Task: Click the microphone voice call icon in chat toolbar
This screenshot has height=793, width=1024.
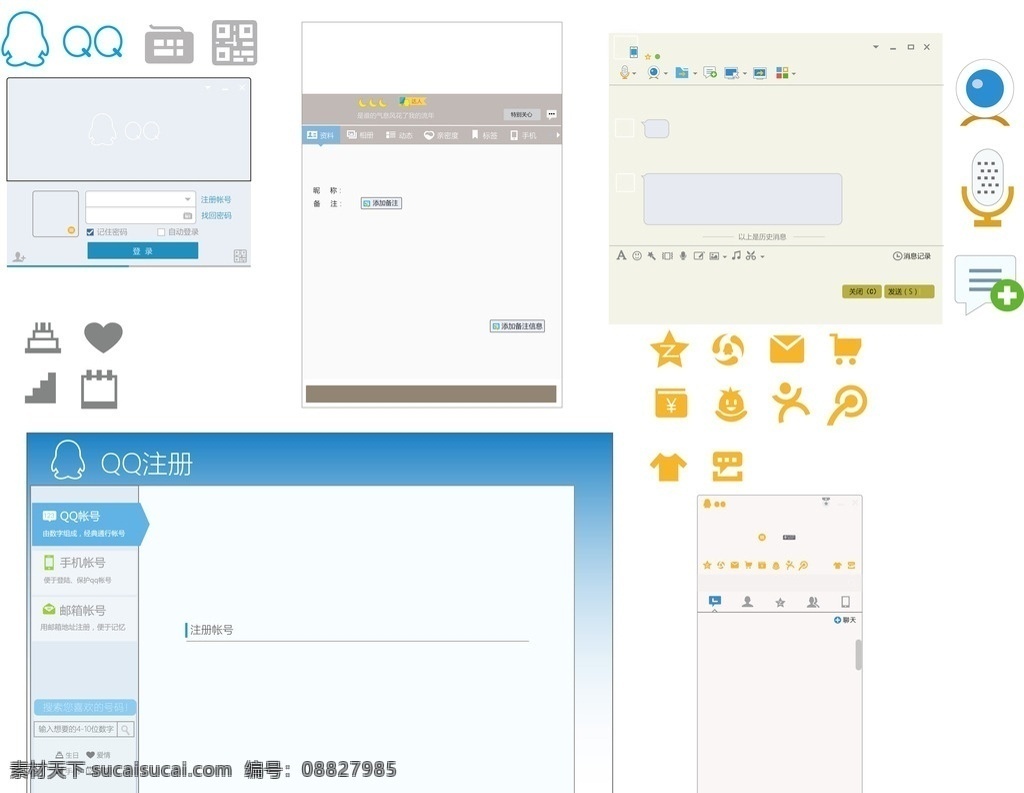Action: [624, 73]
